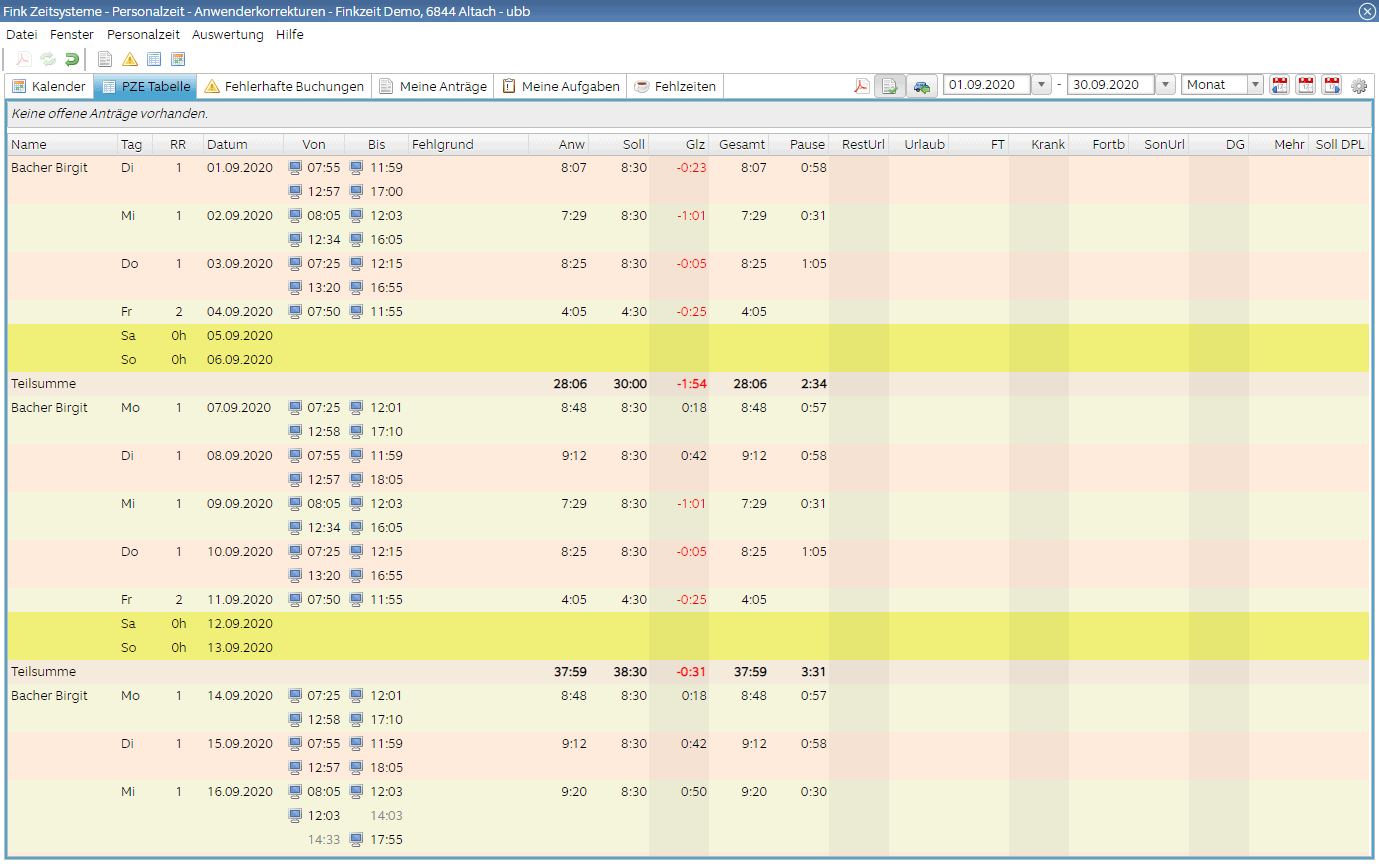Image resolution: width=1379 pixels, height=864 pixels.
Task: Click the Pause column header
Action: coord(798,145)
